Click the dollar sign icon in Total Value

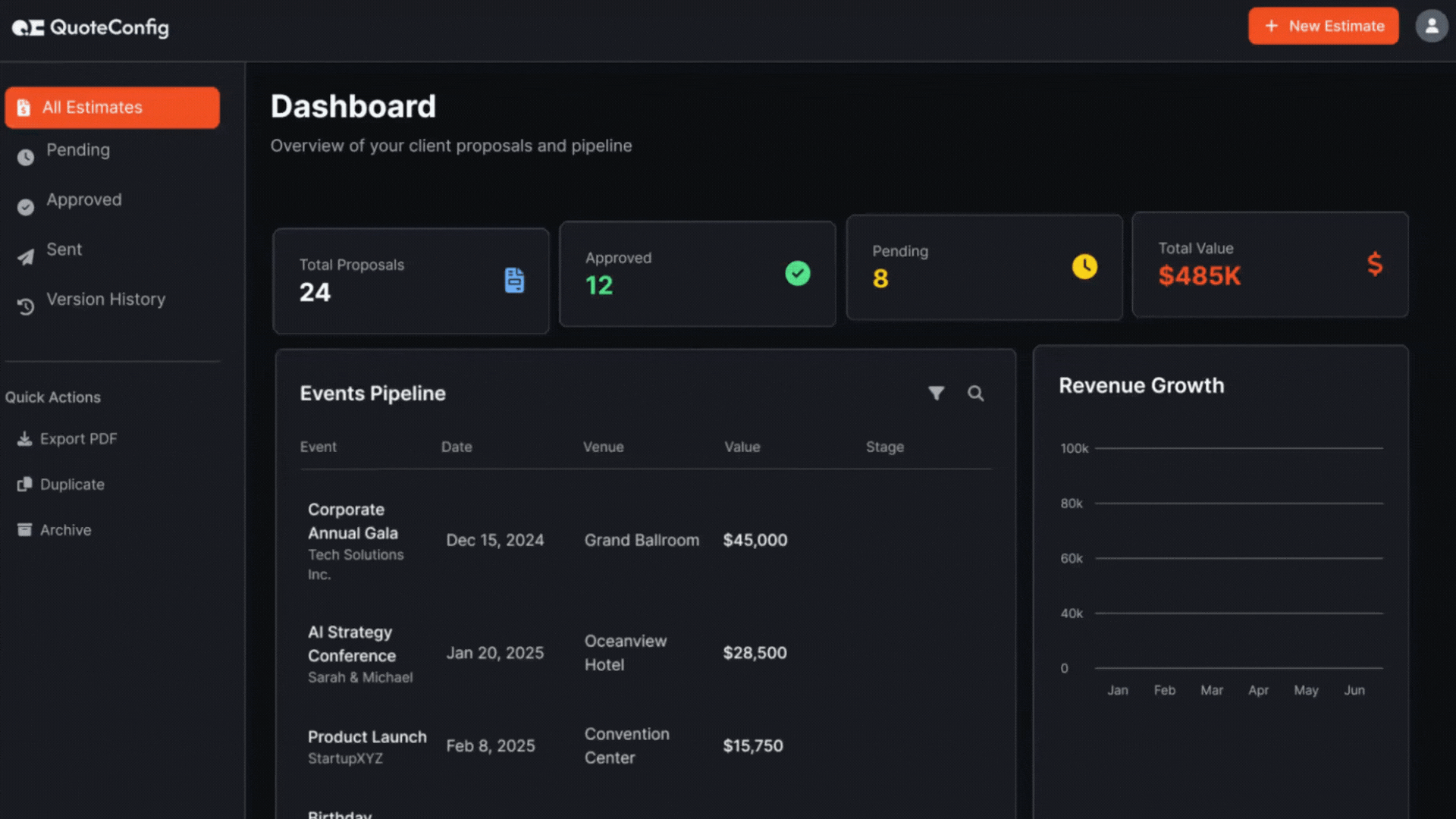click(x=1374, y=264)
